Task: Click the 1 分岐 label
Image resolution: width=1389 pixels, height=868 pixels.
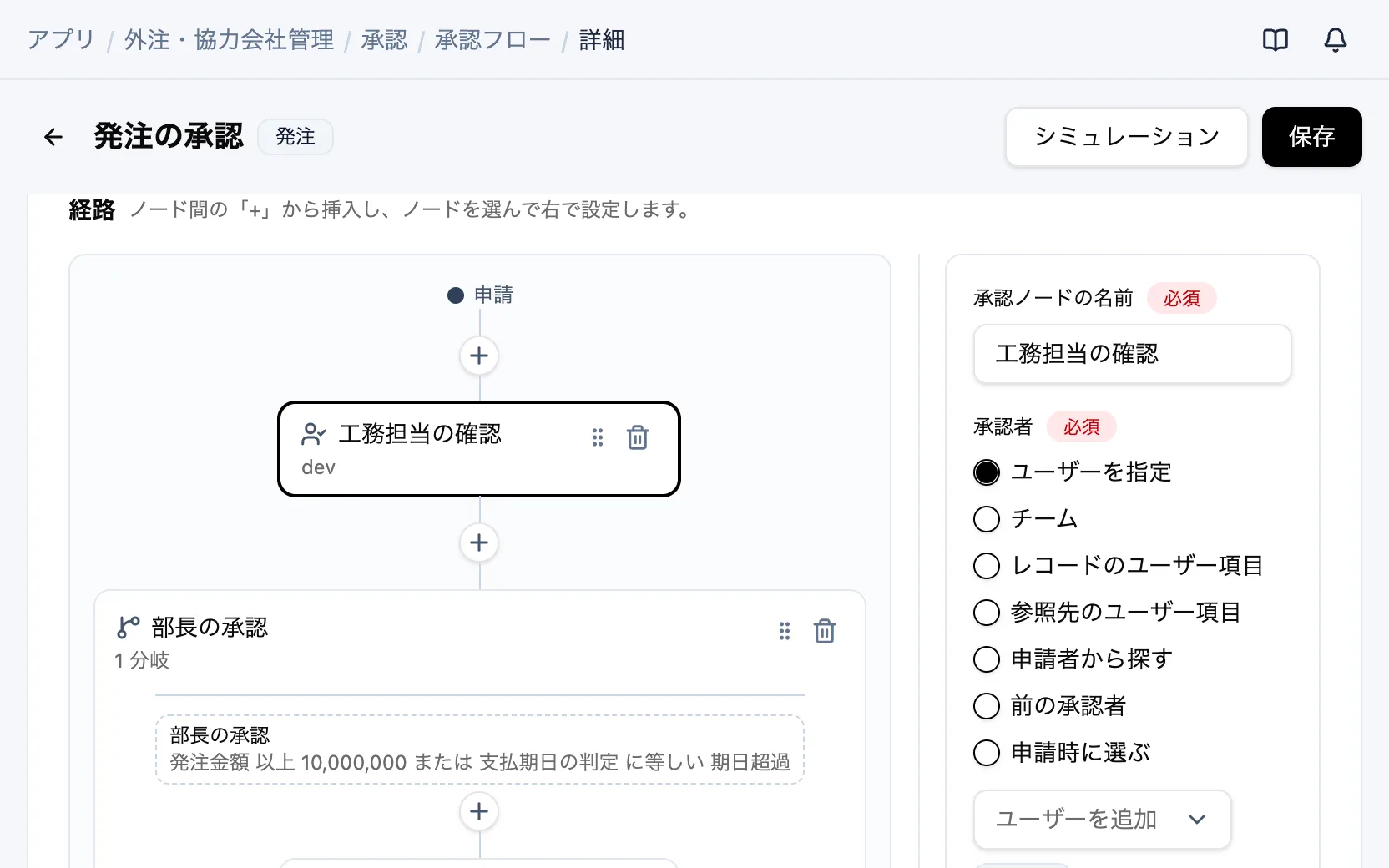Action: point(142,661)
